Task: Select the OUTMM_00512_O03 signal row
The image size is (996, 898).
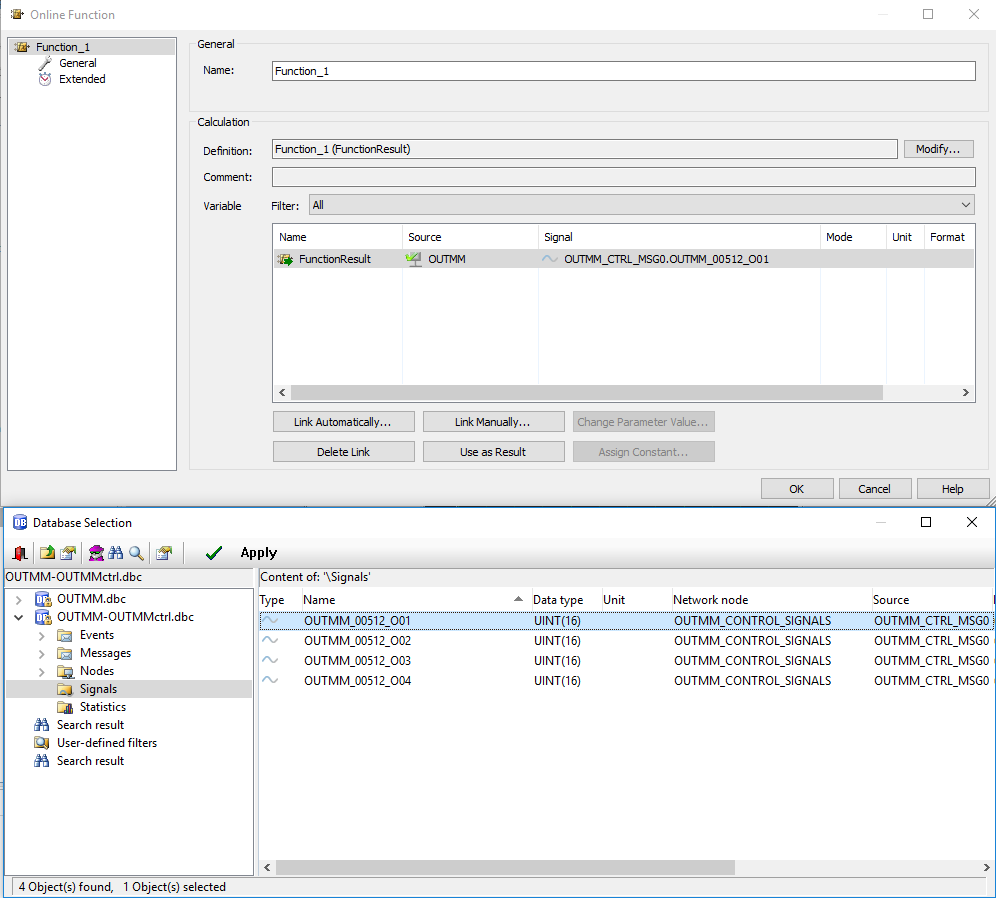Action: pyautogui.click(x=626, y=660)
